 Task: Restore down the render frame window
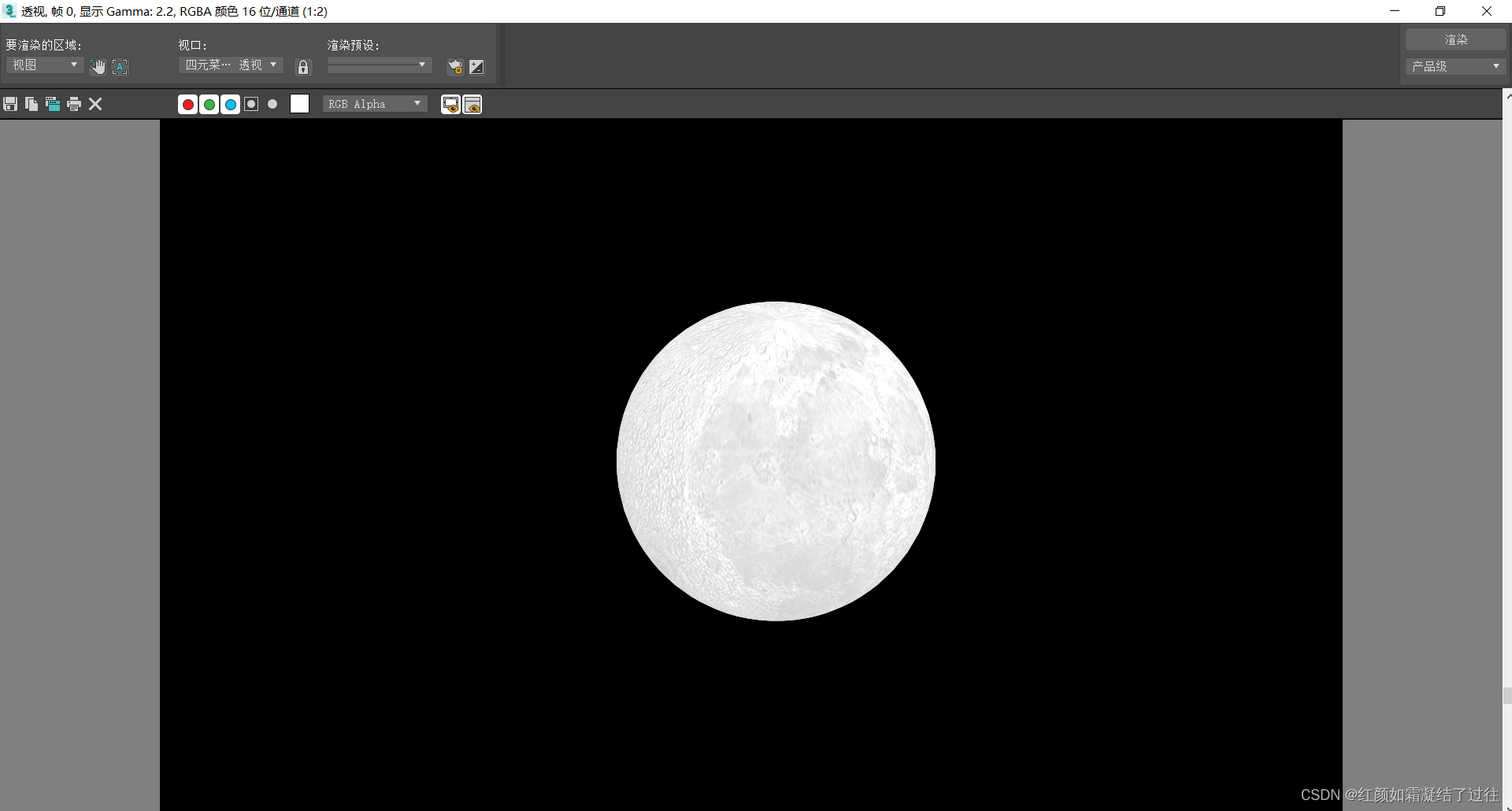[x=1440, y=11]
